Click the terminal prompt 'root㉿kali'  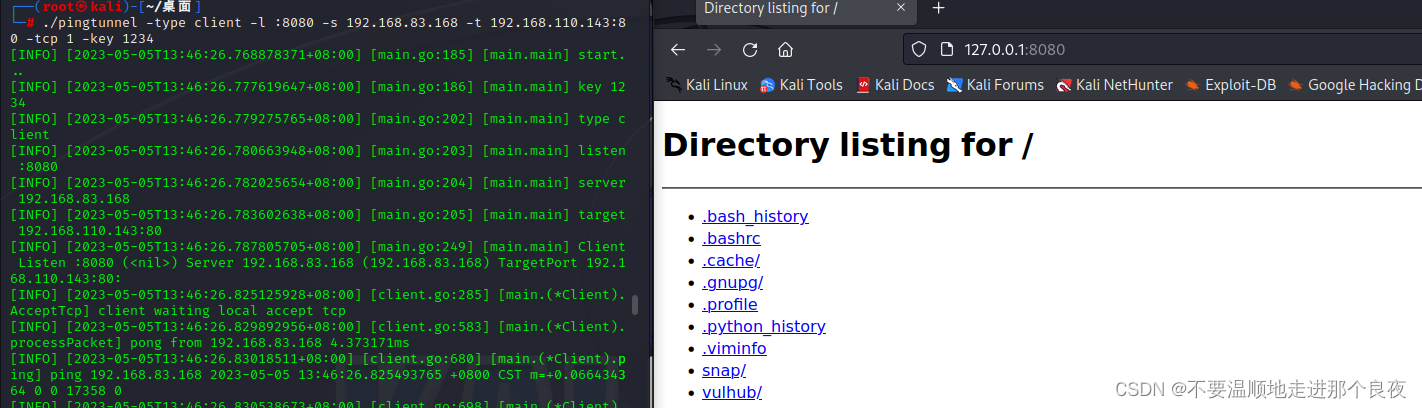tap(84, 8)
